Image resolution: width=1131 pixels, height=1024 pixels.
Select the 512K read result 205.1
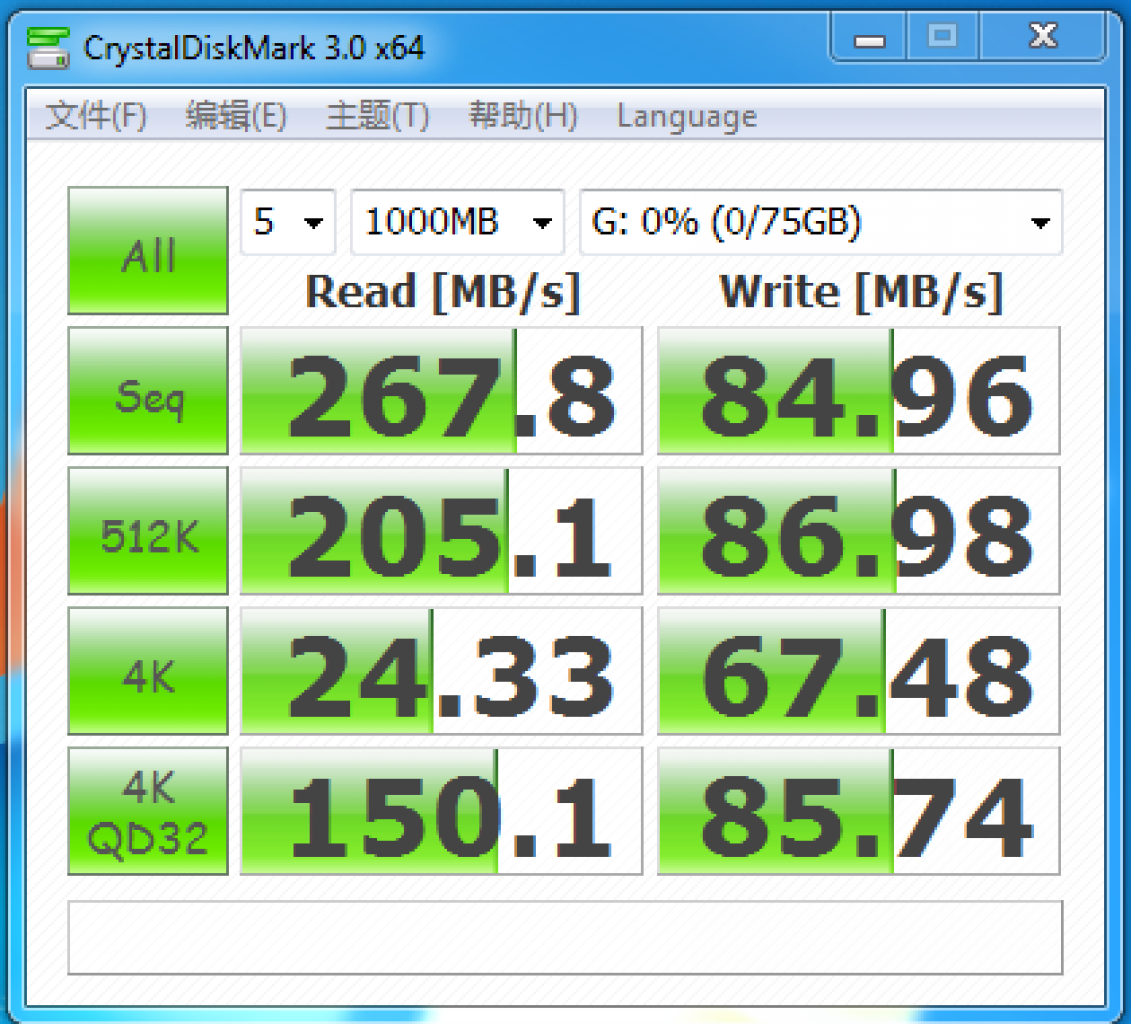coord(441,531)
